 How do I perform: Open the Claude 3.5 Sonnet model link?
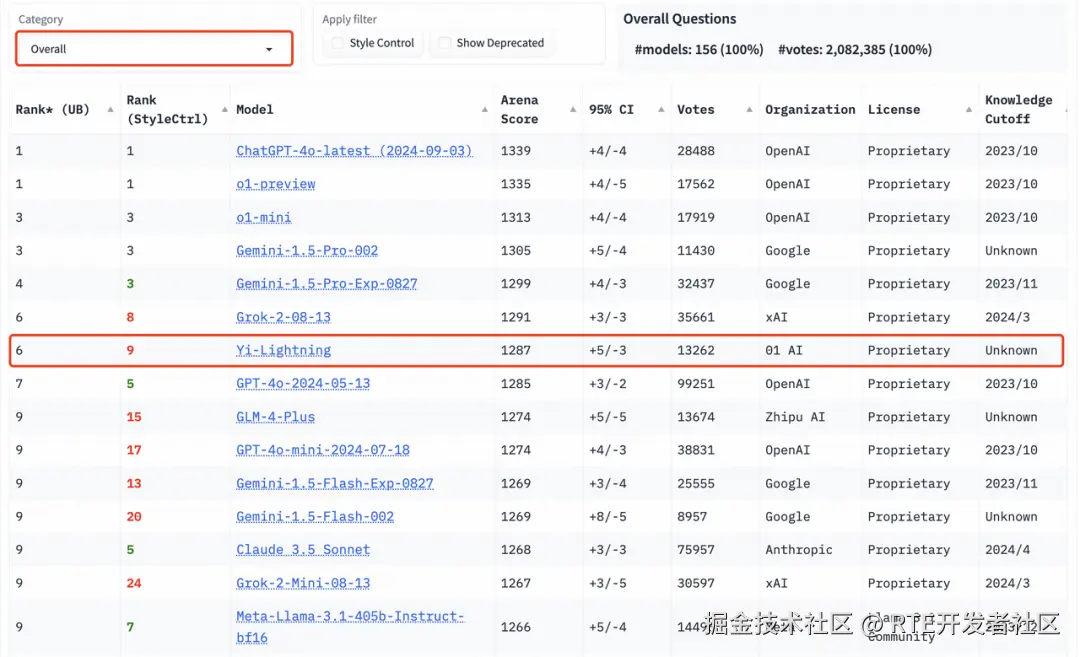coord(303,550)
